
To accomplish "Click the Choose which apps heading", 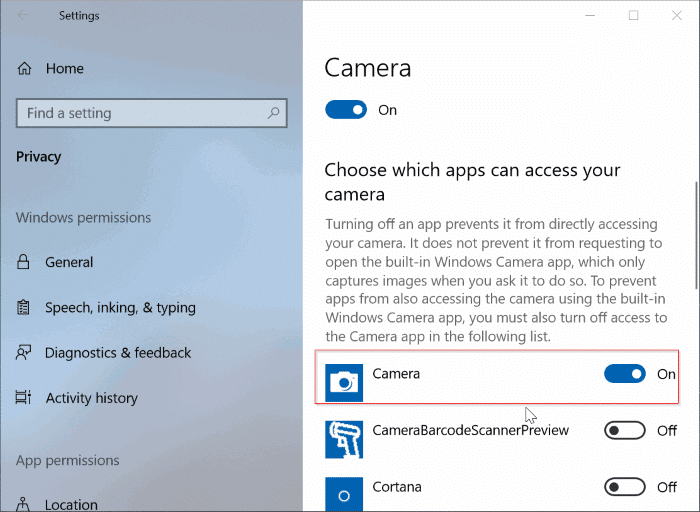I will click(x=472, y=182).
